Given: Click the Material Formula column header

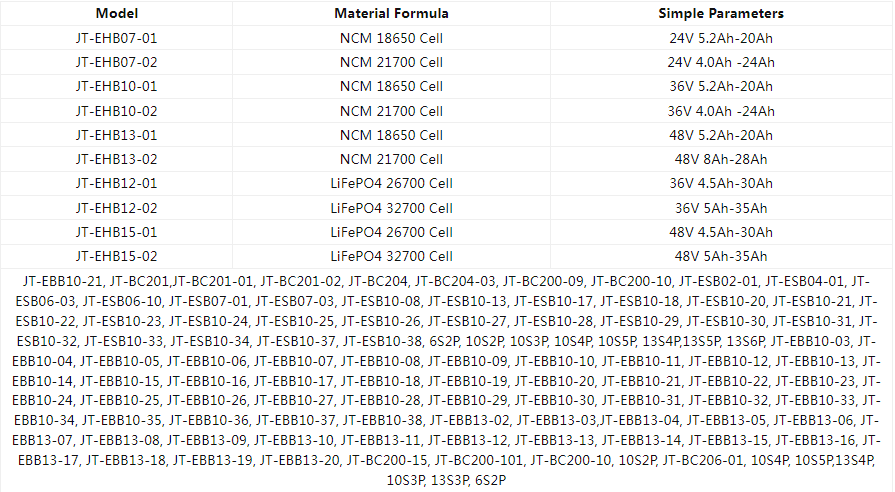Looking at the screenshot, I should [x=391, y=14].
